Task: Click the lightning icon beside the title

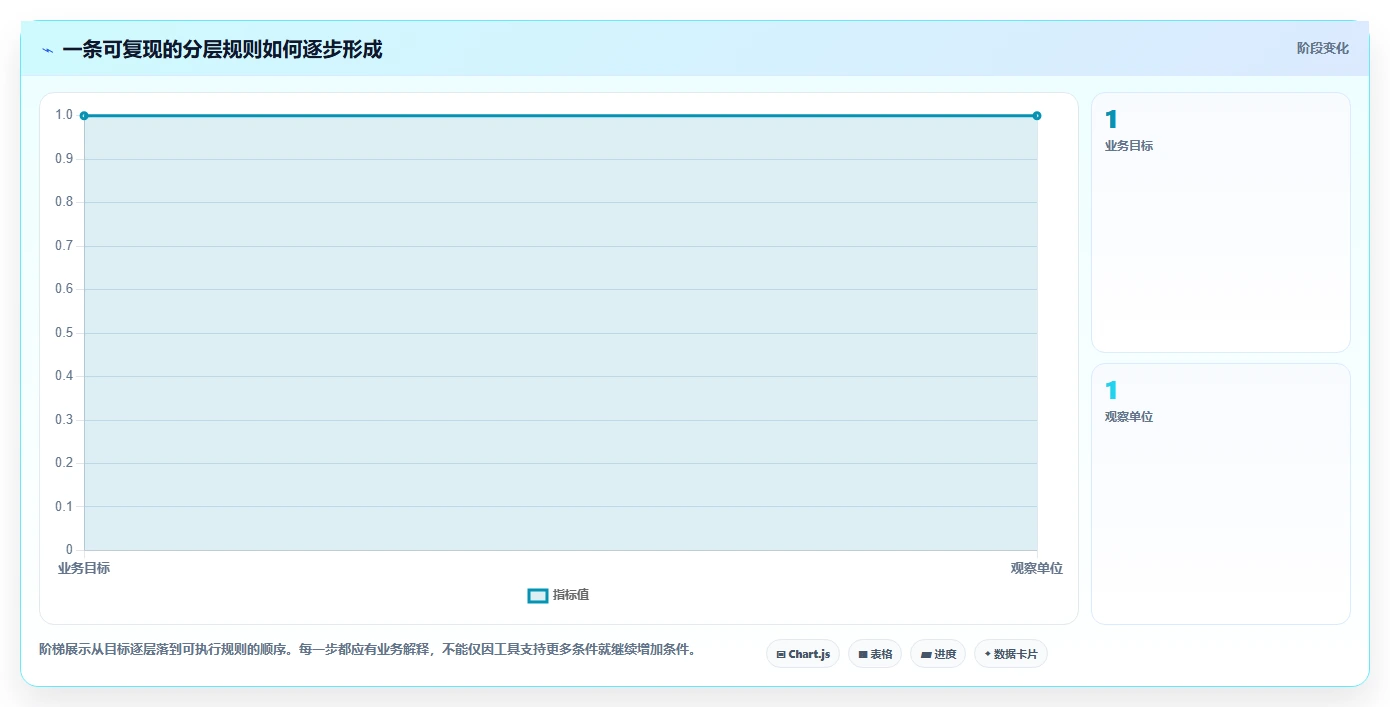Action: point(48,50)
